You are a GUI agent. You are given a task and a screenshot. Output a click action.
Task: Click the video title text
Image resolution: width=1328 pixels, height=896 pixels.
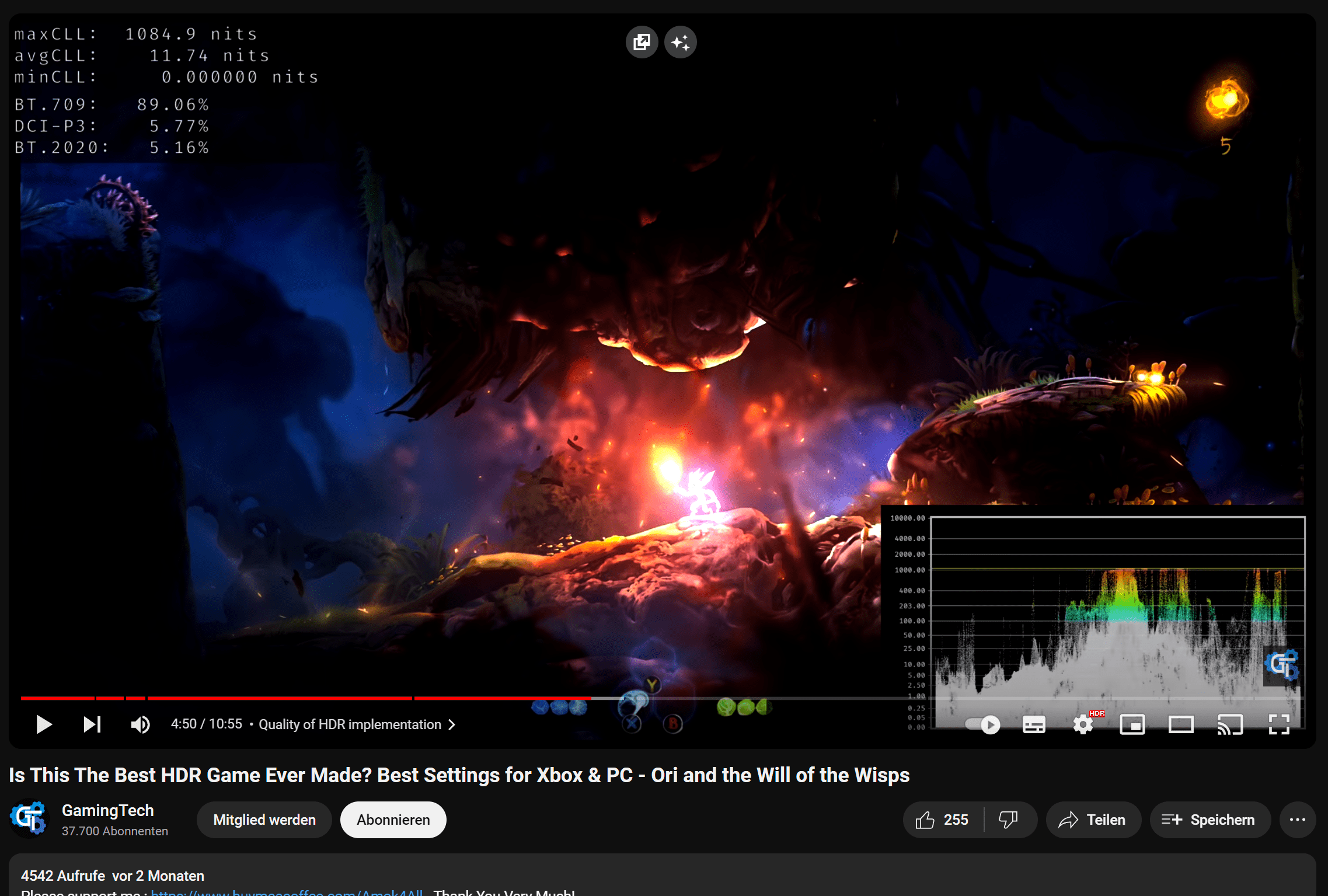(459, 775)
